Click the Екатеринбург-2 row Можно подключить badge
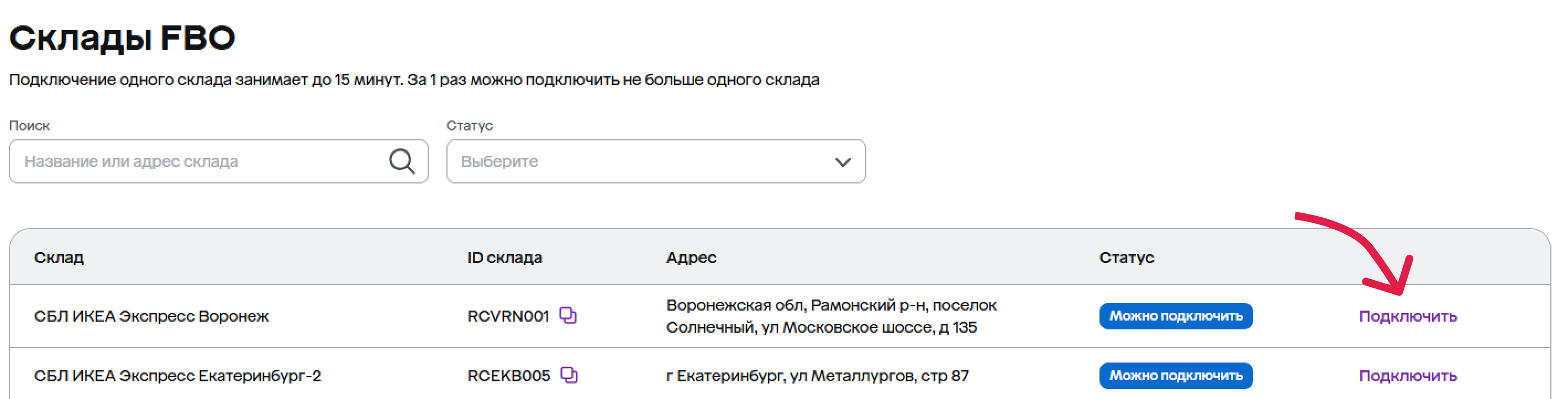Viewport: 1568px width, 399px height. (x=1175, y=376)
